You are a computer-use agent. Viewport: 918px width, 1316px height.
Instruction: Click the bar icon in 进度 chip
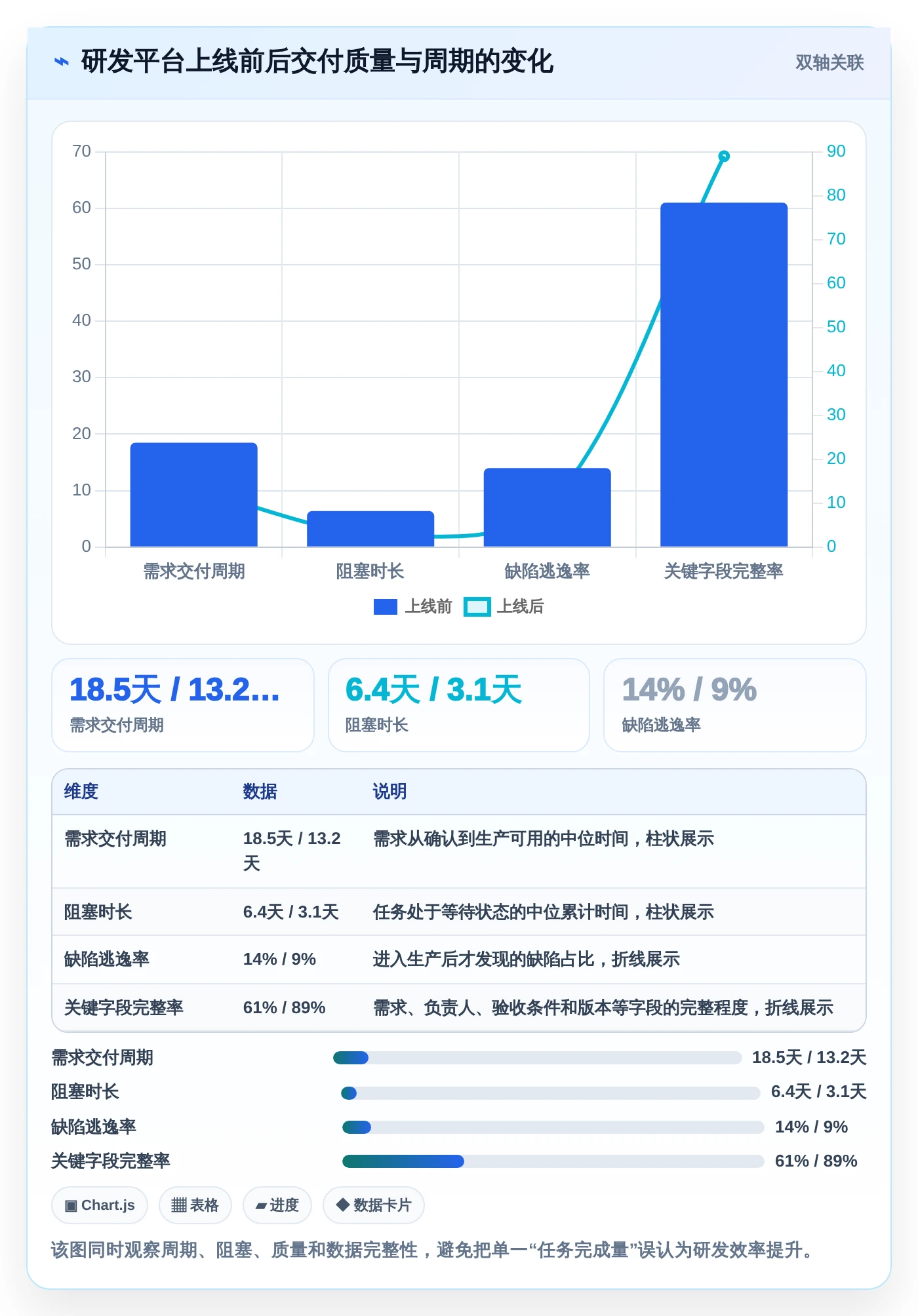pos(261,1206)
